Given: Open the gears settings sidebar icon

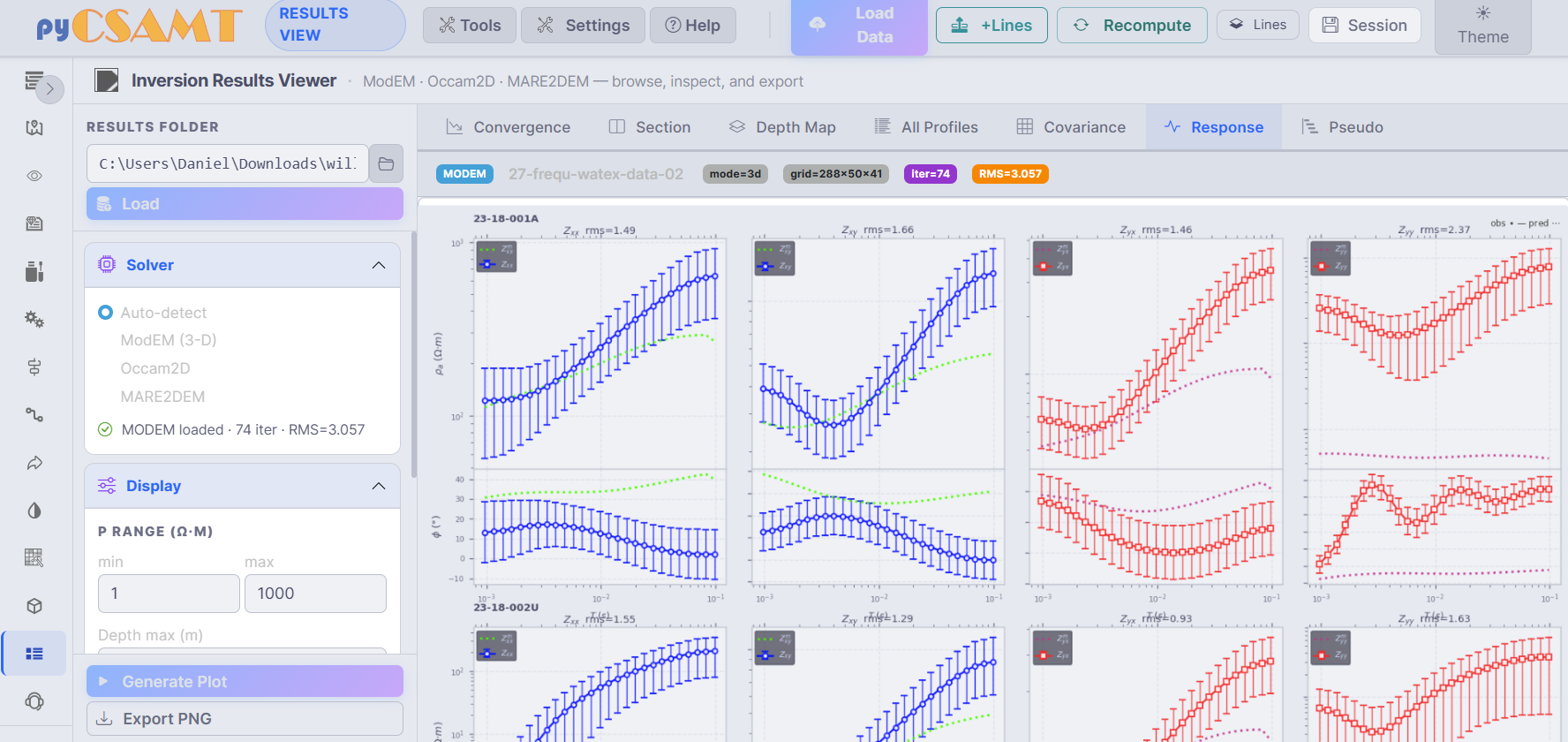Looking at the screenshot, I should coord(34,319).
